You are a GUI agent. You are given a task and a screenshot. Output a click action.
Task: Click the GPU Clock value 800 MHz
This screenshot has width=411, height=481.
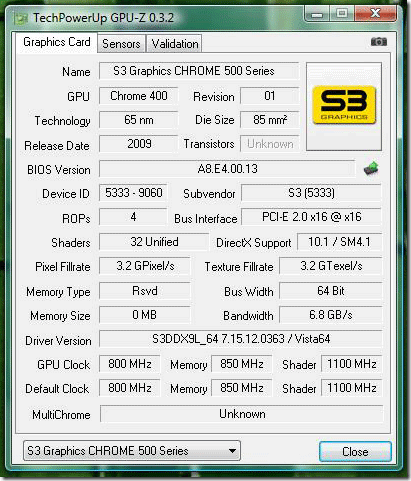[130, 364]
